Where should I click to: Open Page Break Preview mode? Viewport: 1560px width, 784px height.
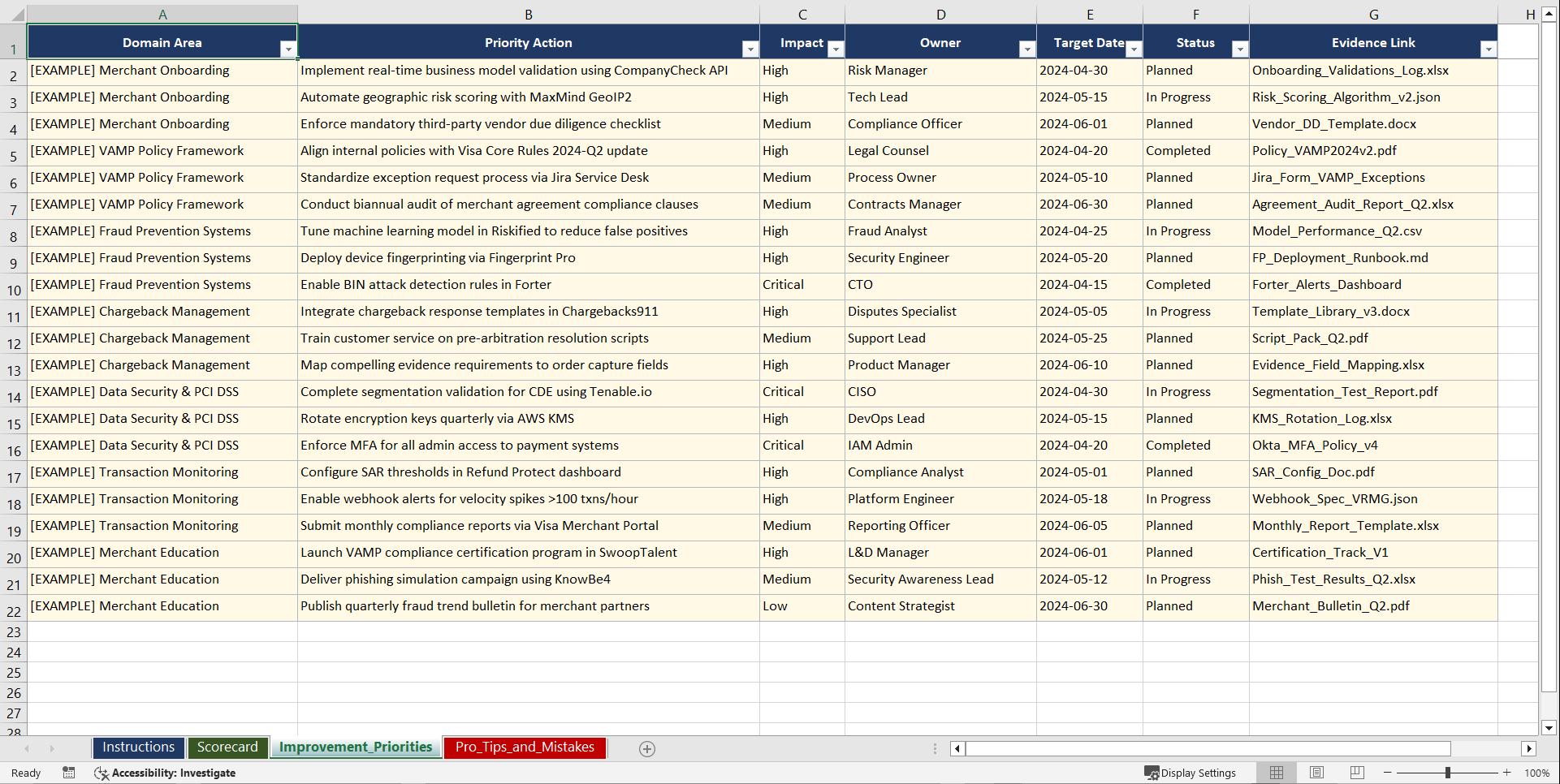coord(1357,773)
